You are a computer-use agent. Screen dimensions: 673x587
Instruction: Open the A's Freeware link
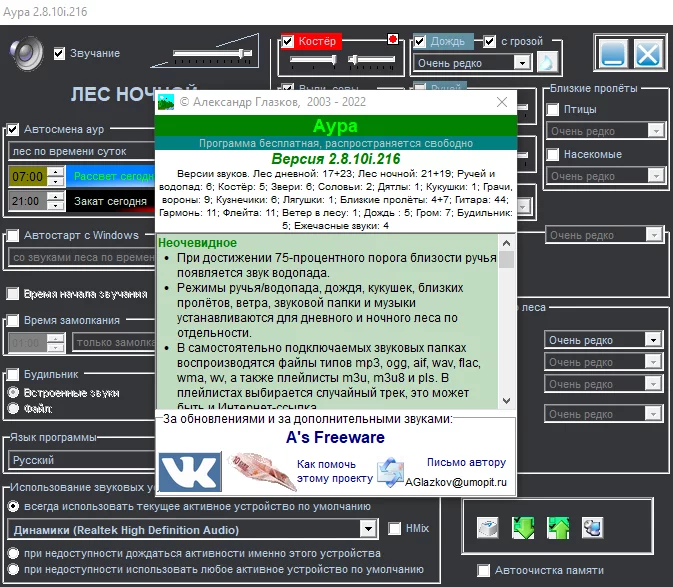click(335, 437)
